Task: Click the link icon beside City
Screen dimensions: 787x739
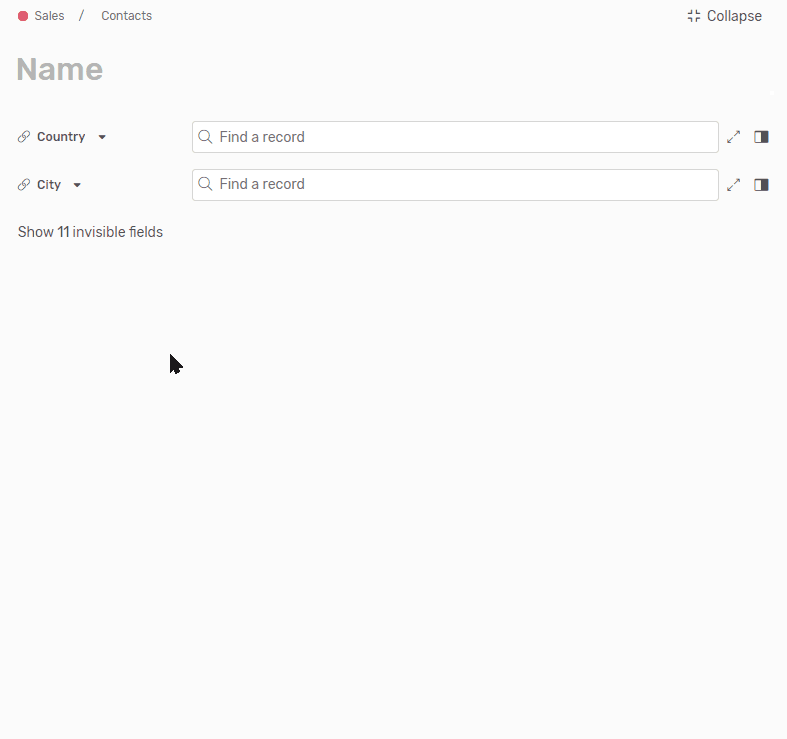Action: 24,185
